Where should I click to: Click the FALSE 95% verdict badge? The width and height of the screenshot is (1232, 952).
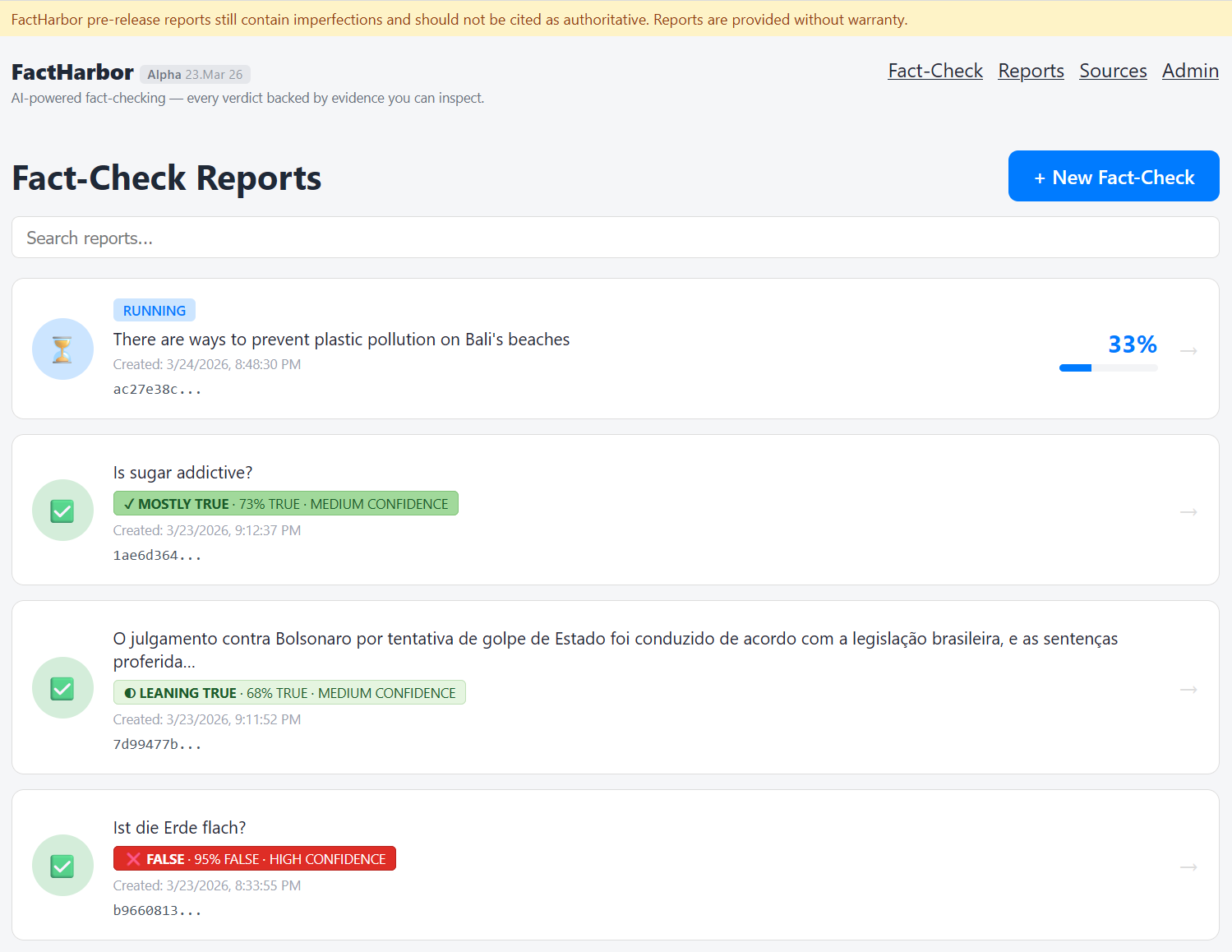(x=255, y=859)
